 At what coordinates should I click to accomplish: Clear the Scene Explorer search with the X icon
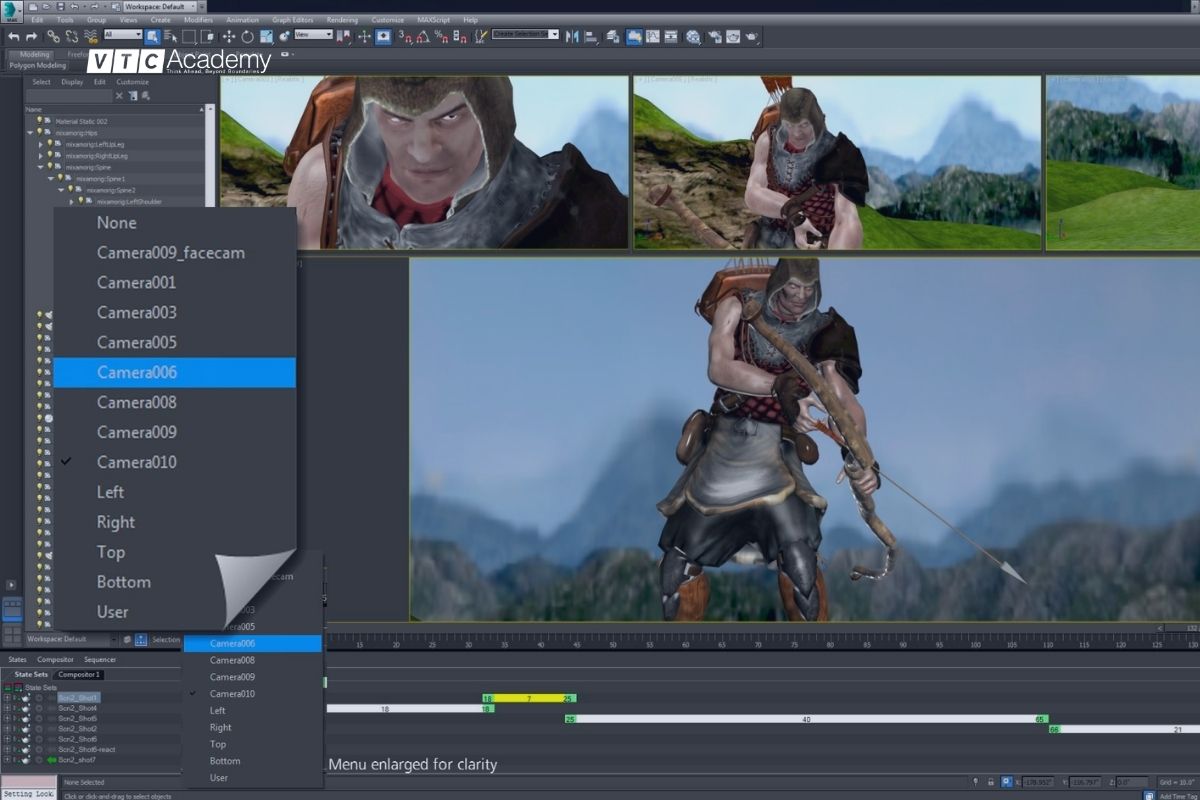coord(118,95)
